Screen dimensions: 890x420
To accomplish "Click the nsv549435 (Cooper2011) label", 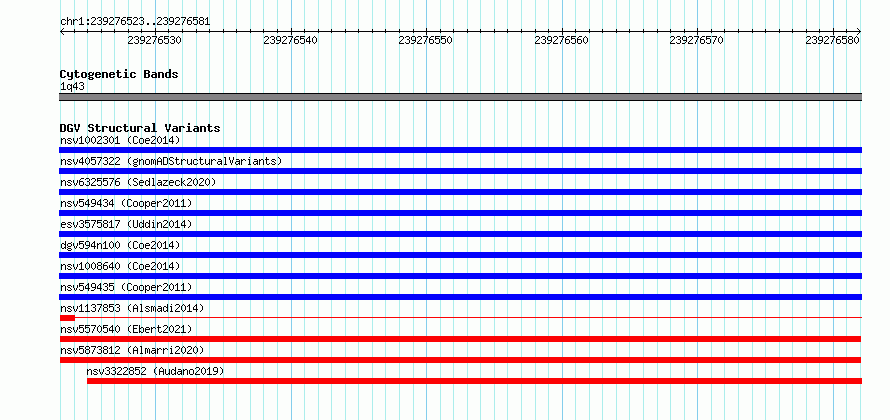I will 126,287.
